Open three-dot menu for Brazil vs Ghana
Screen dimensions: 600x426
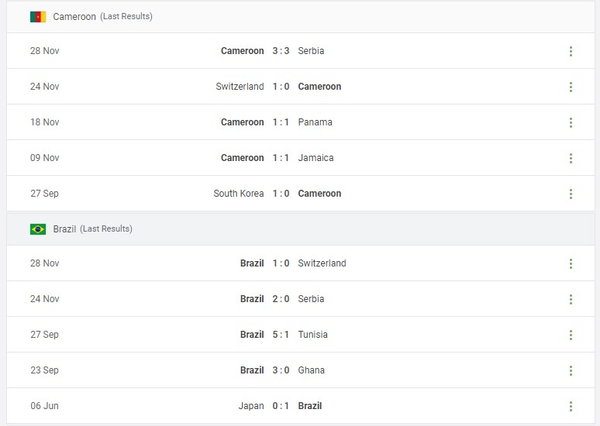click(571, 371)
